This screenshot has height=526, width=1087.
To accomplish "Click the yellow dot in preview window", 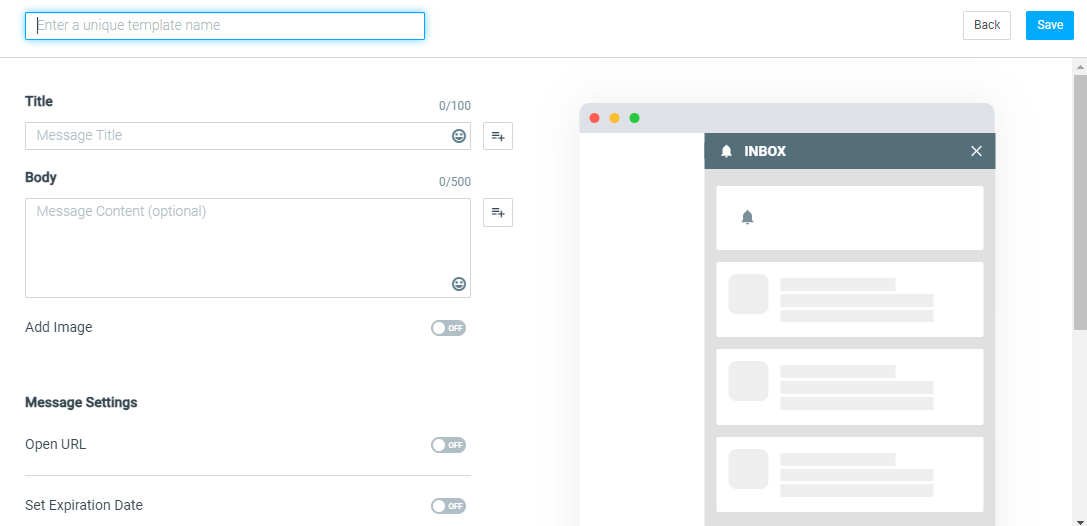I will coord(614,118).
